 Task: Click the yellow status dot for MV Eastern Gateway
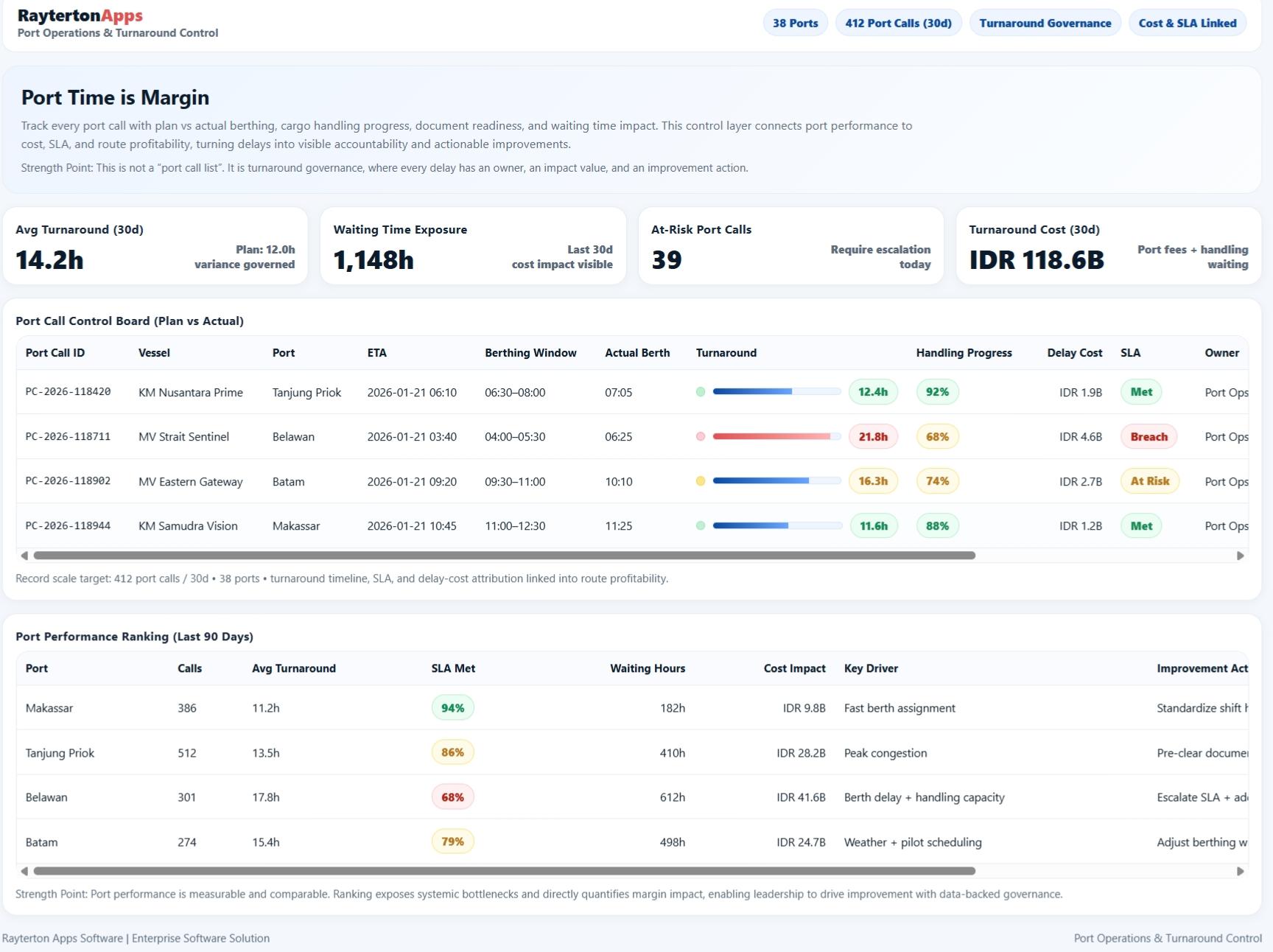point(701,481)
